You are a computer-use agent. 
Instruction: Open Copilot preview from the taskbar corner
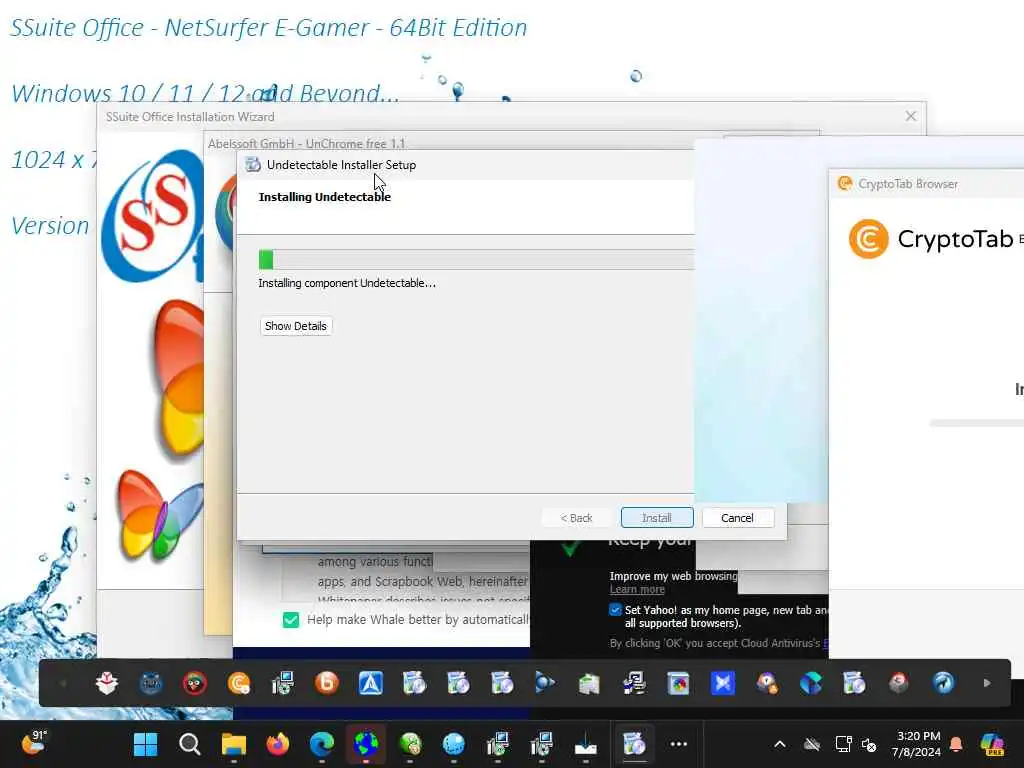tap(991, 744)
